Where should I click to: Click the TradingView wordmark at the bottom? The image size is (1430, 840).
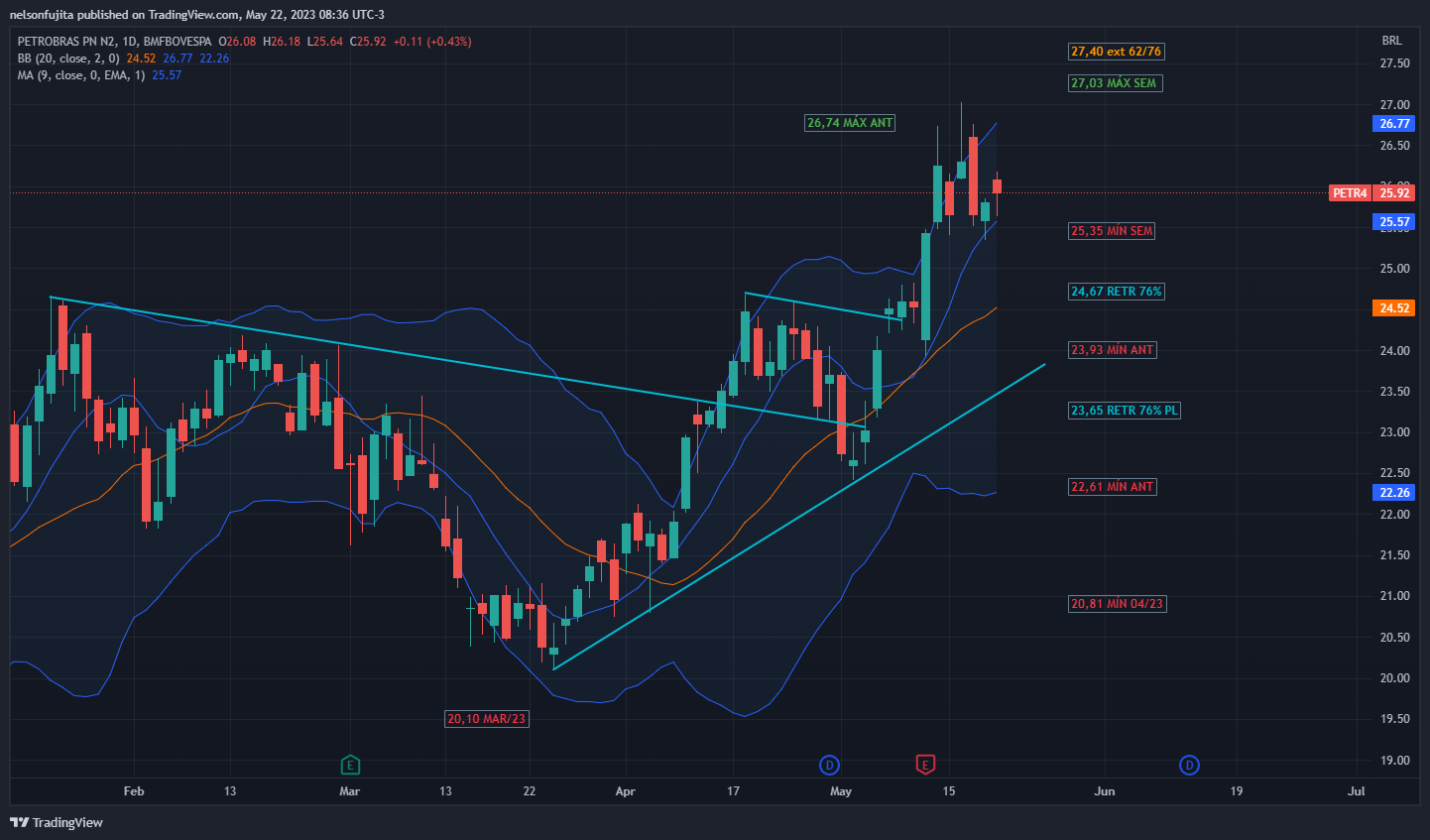pos(67,822)
